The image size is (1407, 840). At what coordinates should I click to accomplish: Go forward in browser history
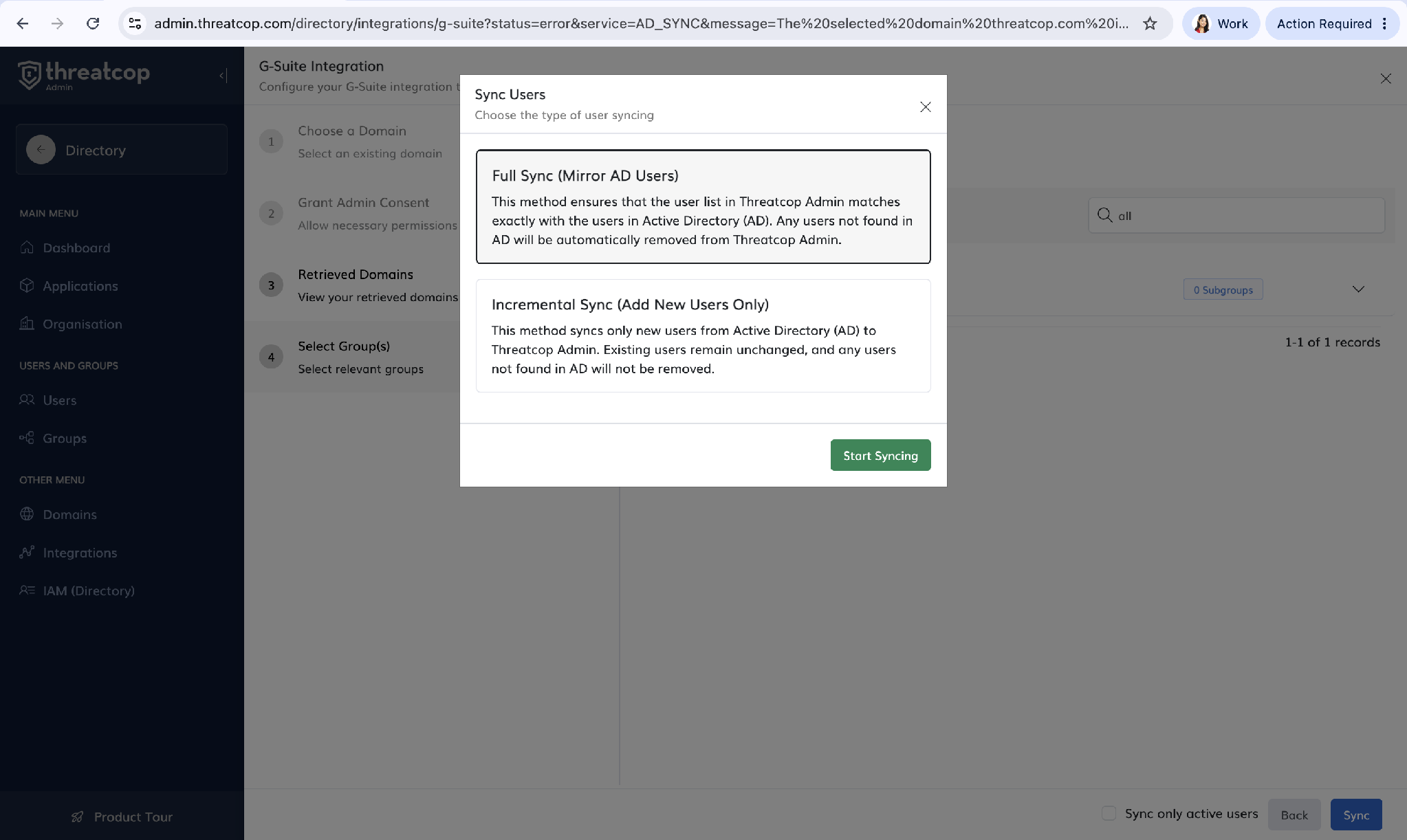(x=58, y=23)
